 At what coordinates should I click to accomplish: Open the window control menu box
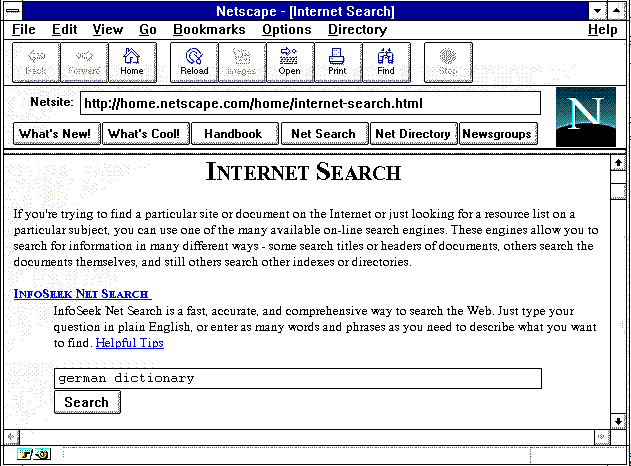click(13, 11)
